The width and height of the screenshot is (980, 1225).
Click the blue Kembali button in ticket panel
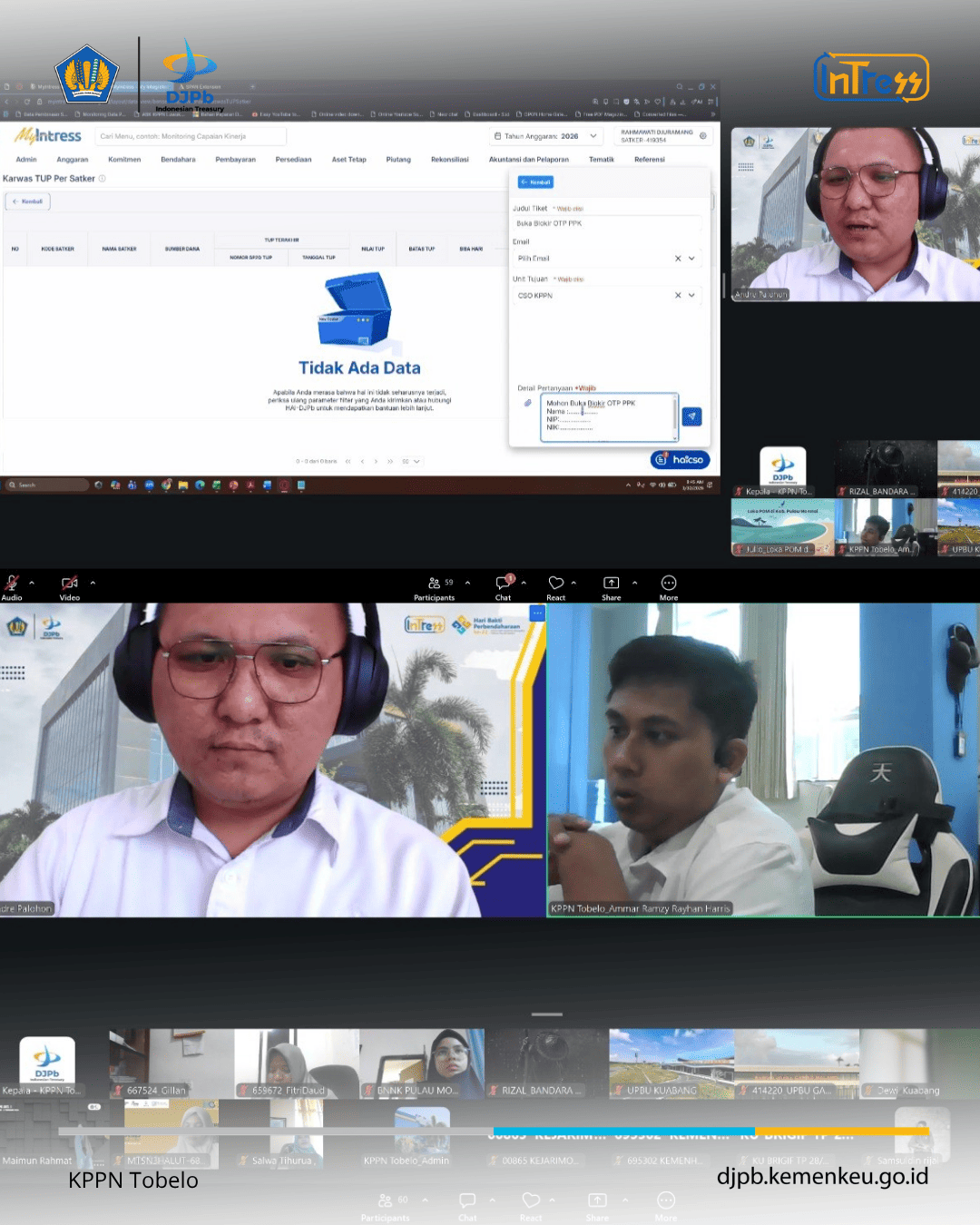(535, 182)
